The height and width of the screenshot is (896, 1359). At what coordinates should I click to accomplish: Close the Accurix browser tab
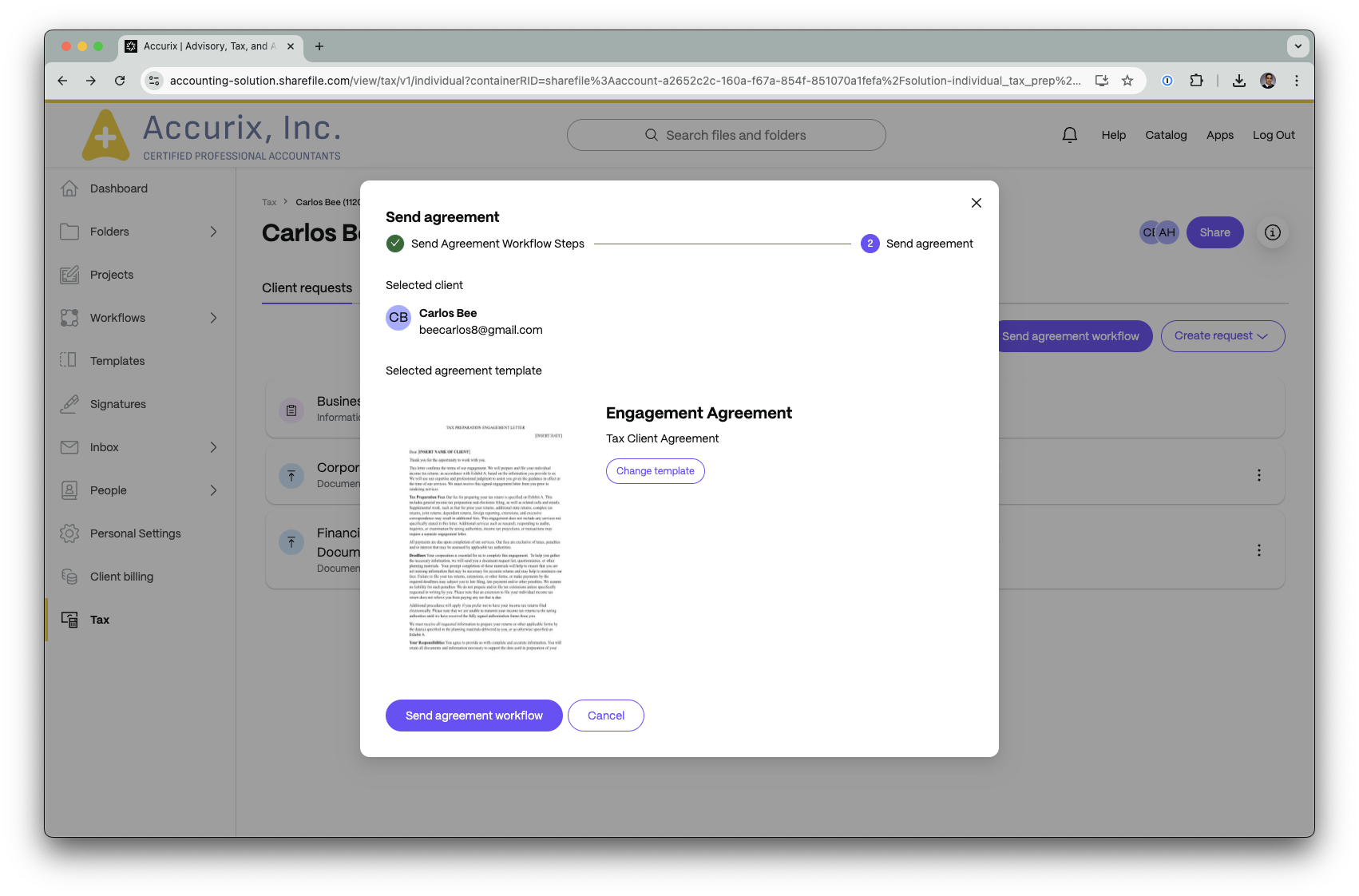click(x=291, y=46)
